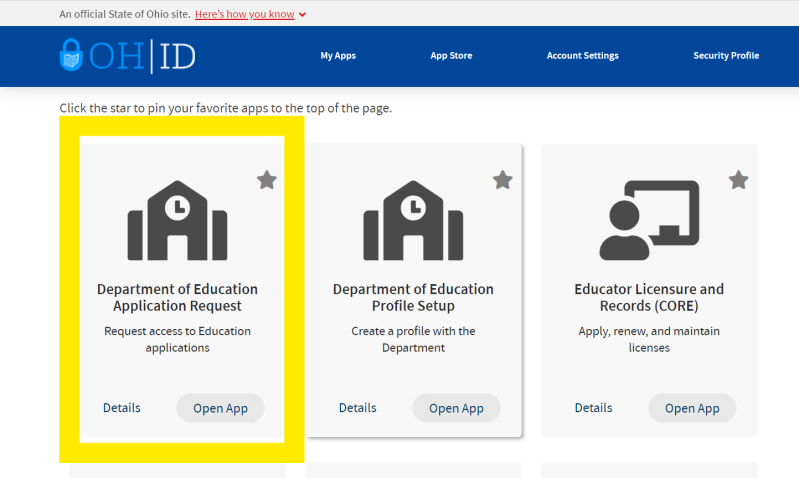Viewport: 799px width, 478px height.
Task: Click the teacher whiteboard icon on CORE card
Action: click(x=649, y=220)
